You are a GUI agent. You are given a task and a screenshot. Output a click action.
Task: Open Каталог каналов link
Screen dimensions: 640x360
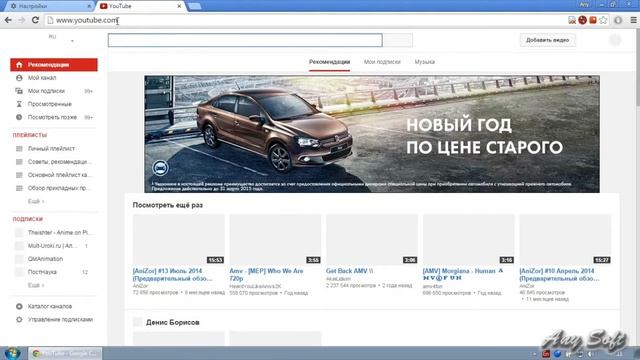click(50, 306)
